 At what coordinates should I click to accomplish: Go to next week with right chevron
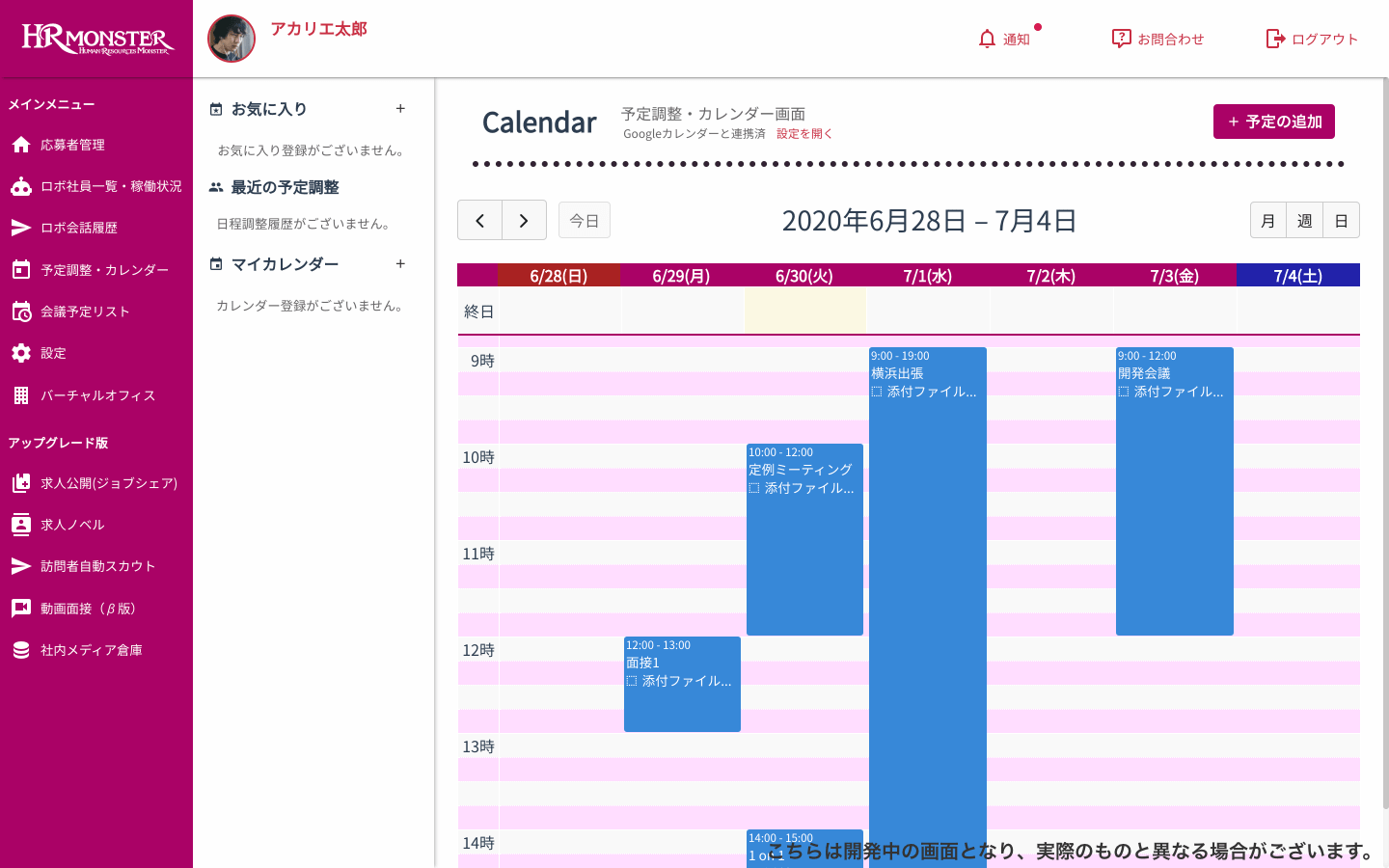524,220
